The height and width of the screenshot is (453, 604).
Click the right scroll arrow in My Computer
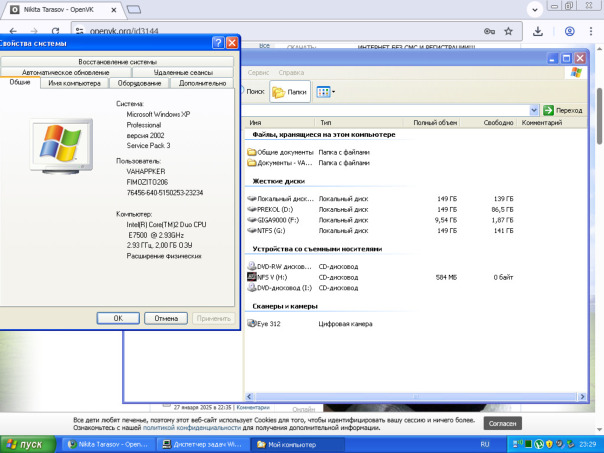pyautogui.click(x=582, y=396)
